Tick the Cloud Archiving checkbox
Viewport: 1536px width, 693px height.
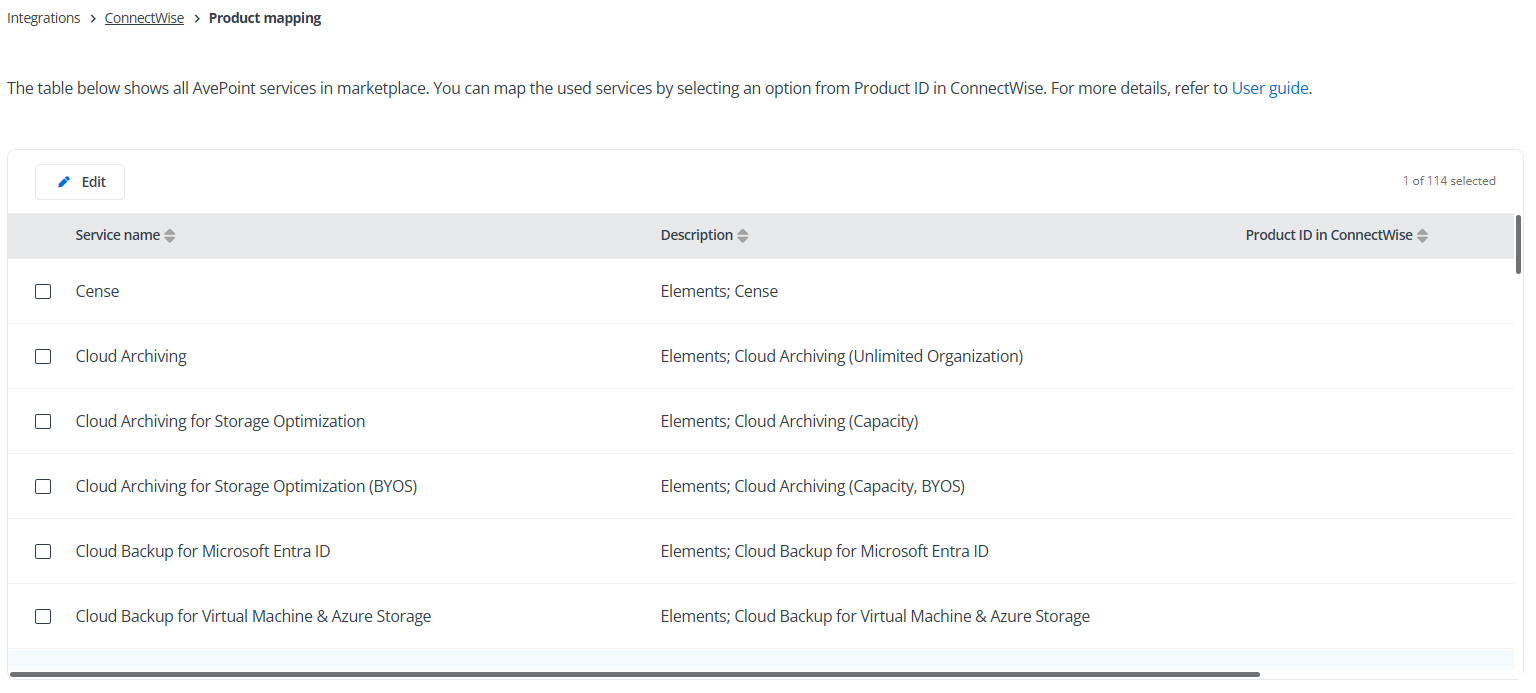point(43,357)
